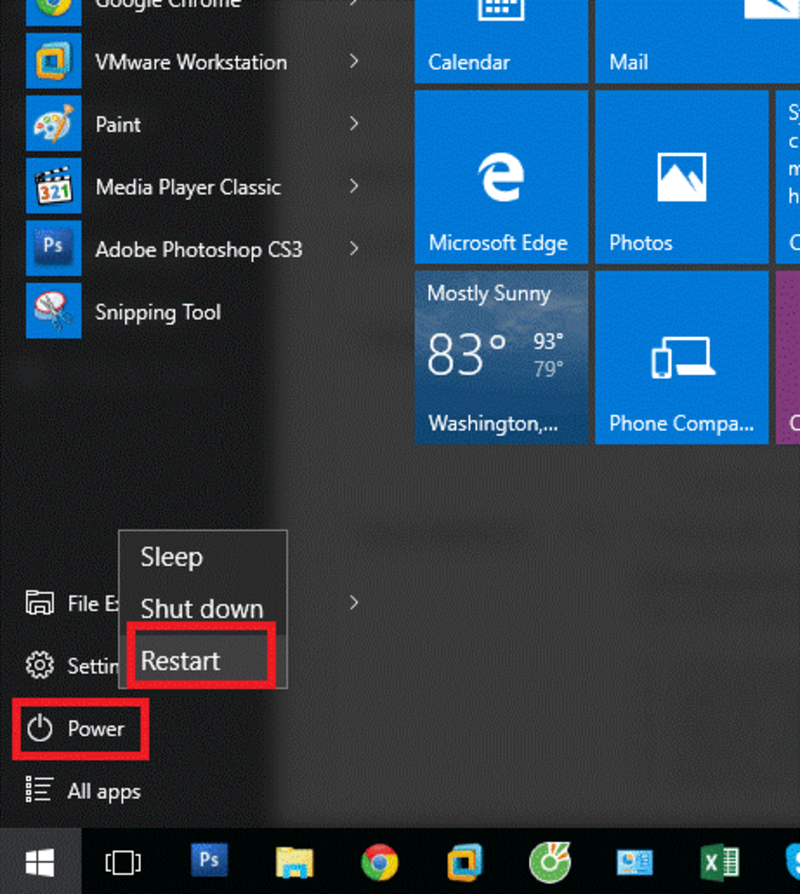Image resolution: width=800 pixels, height=894 pixels.
Task: Choose Shut down from the power menu
Action: coord(202,608)
